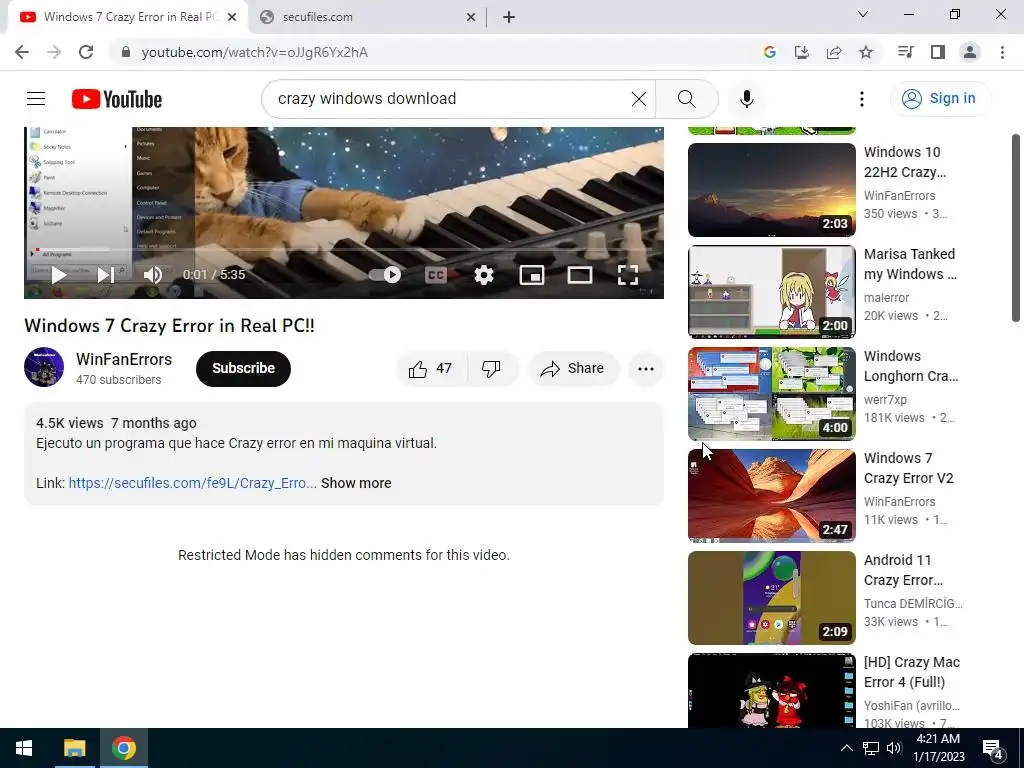Reload the page

pos(86,52)
